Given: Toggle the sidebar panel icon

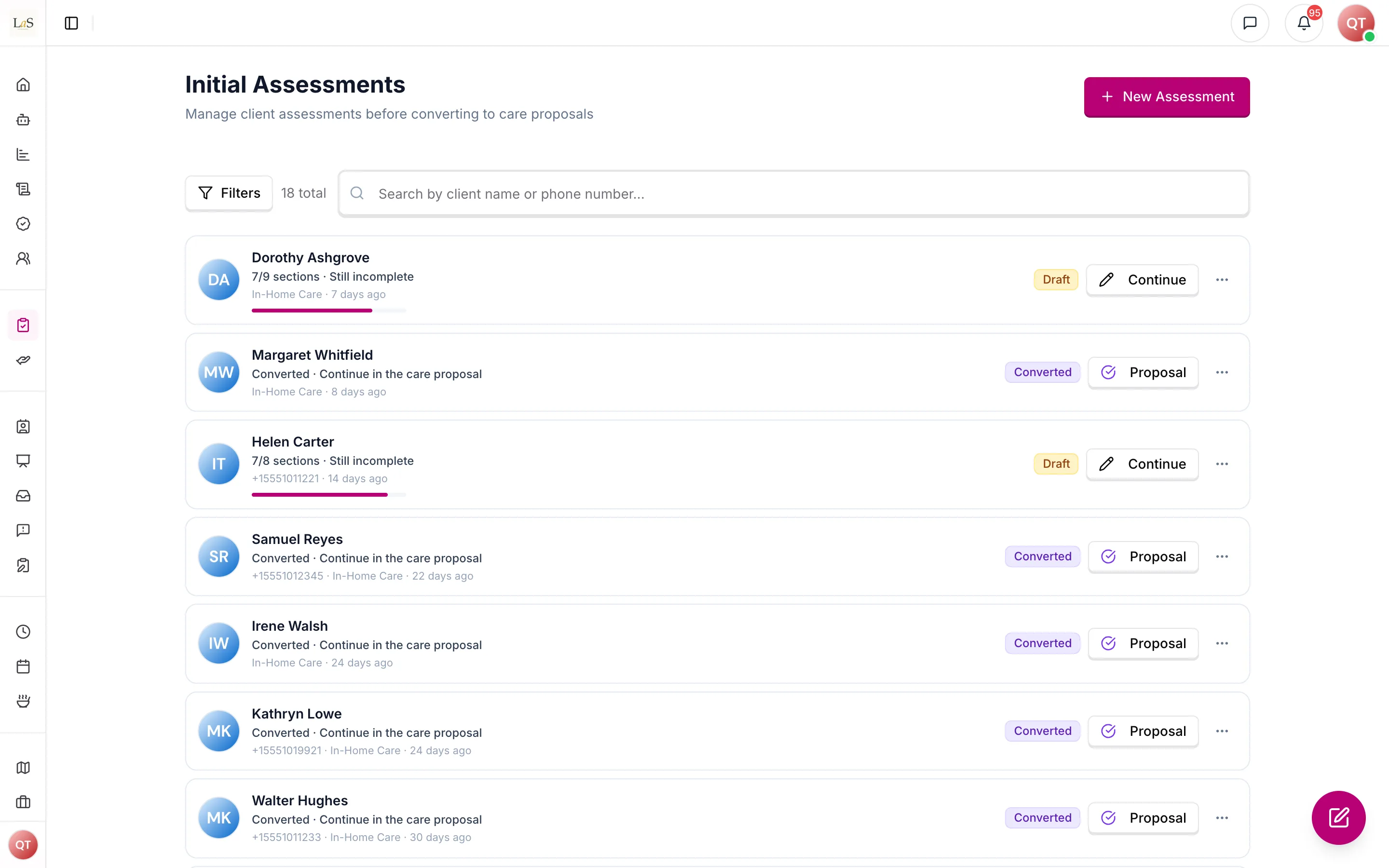Looking at the screenshot, I should pyautogui.click(x=71, y=23).
